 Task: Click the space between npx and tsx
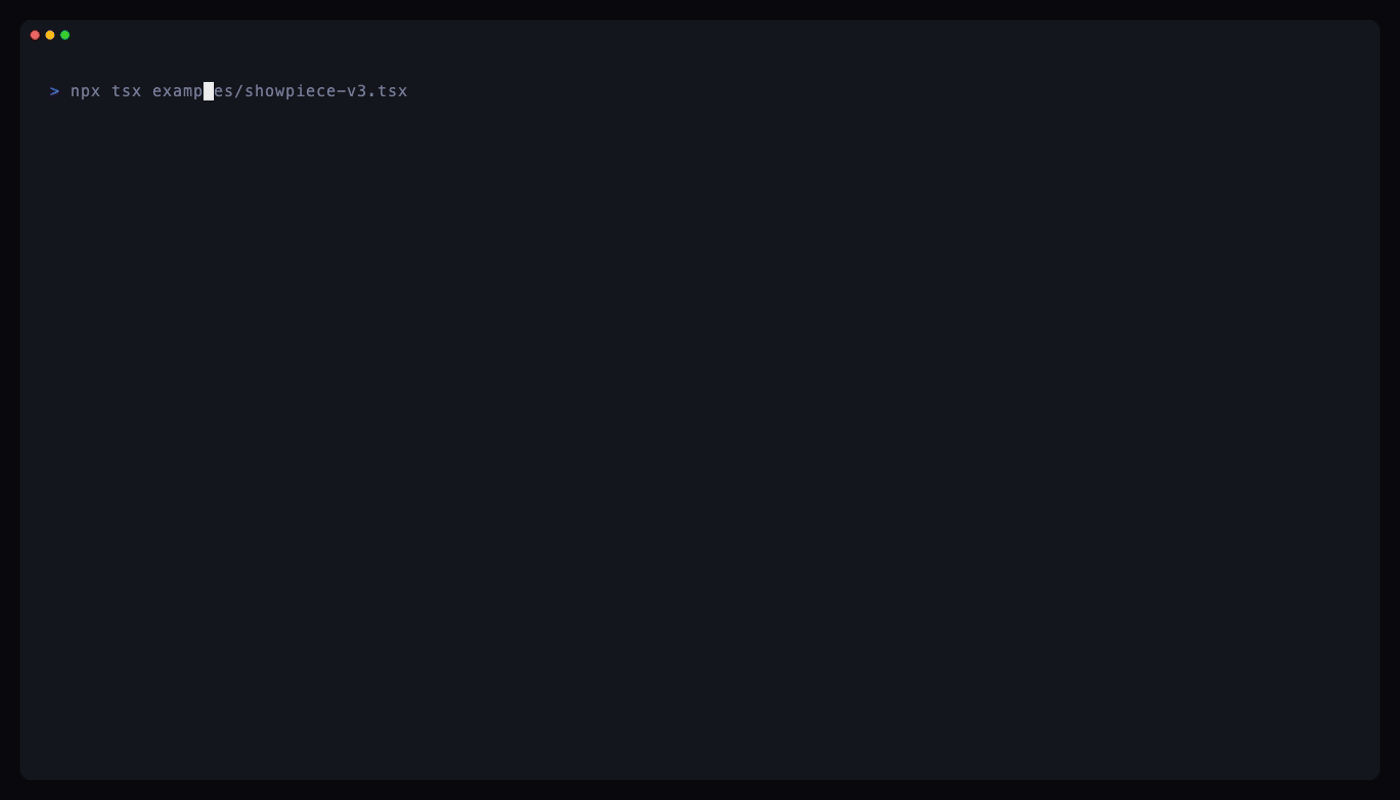106,91
